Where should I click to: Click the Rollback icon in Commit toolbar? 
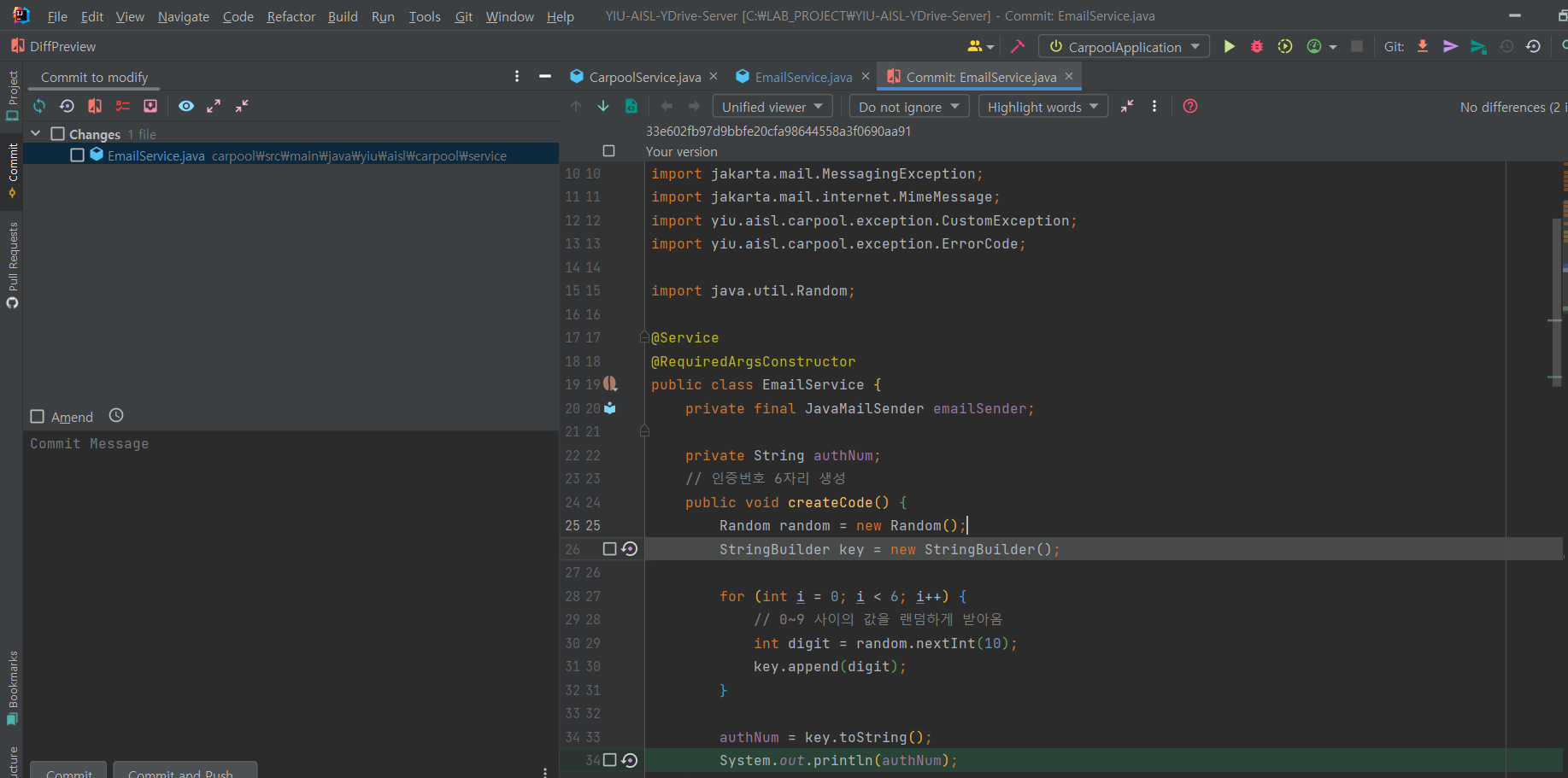tap(67, 106)
